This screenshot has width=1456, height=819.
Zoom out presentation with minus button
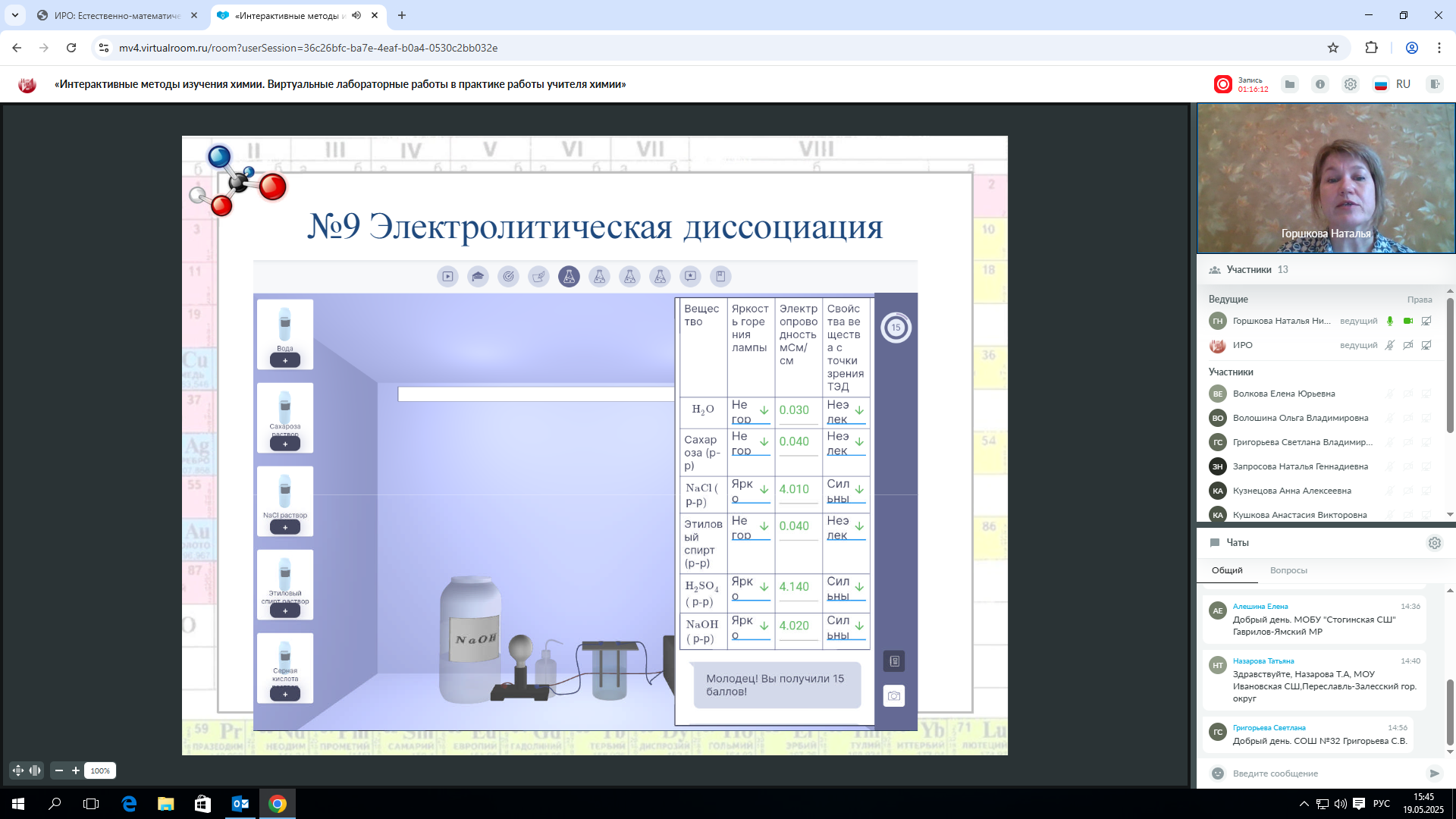59,770
